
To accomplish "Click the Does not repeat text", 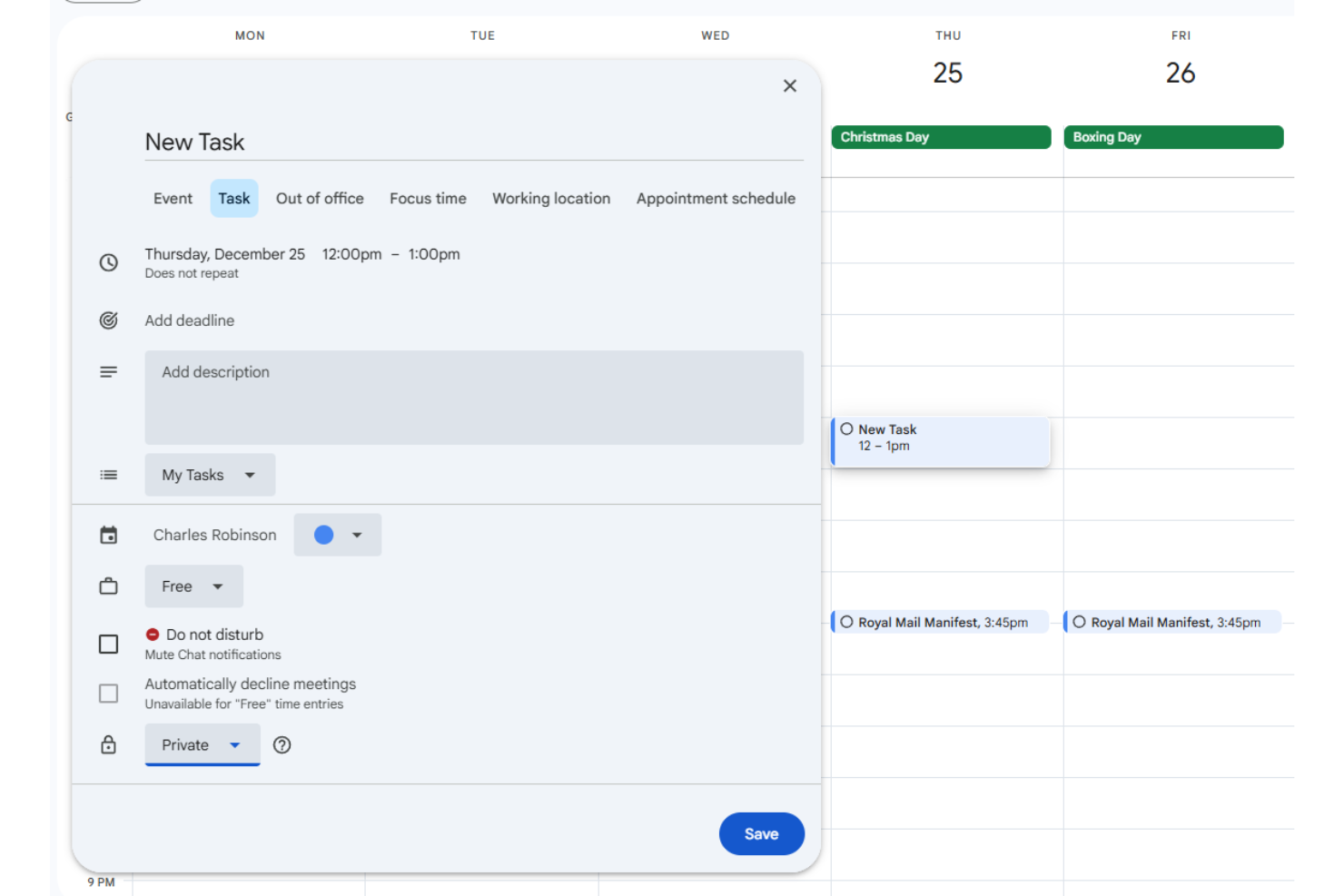I will (192, 272).
